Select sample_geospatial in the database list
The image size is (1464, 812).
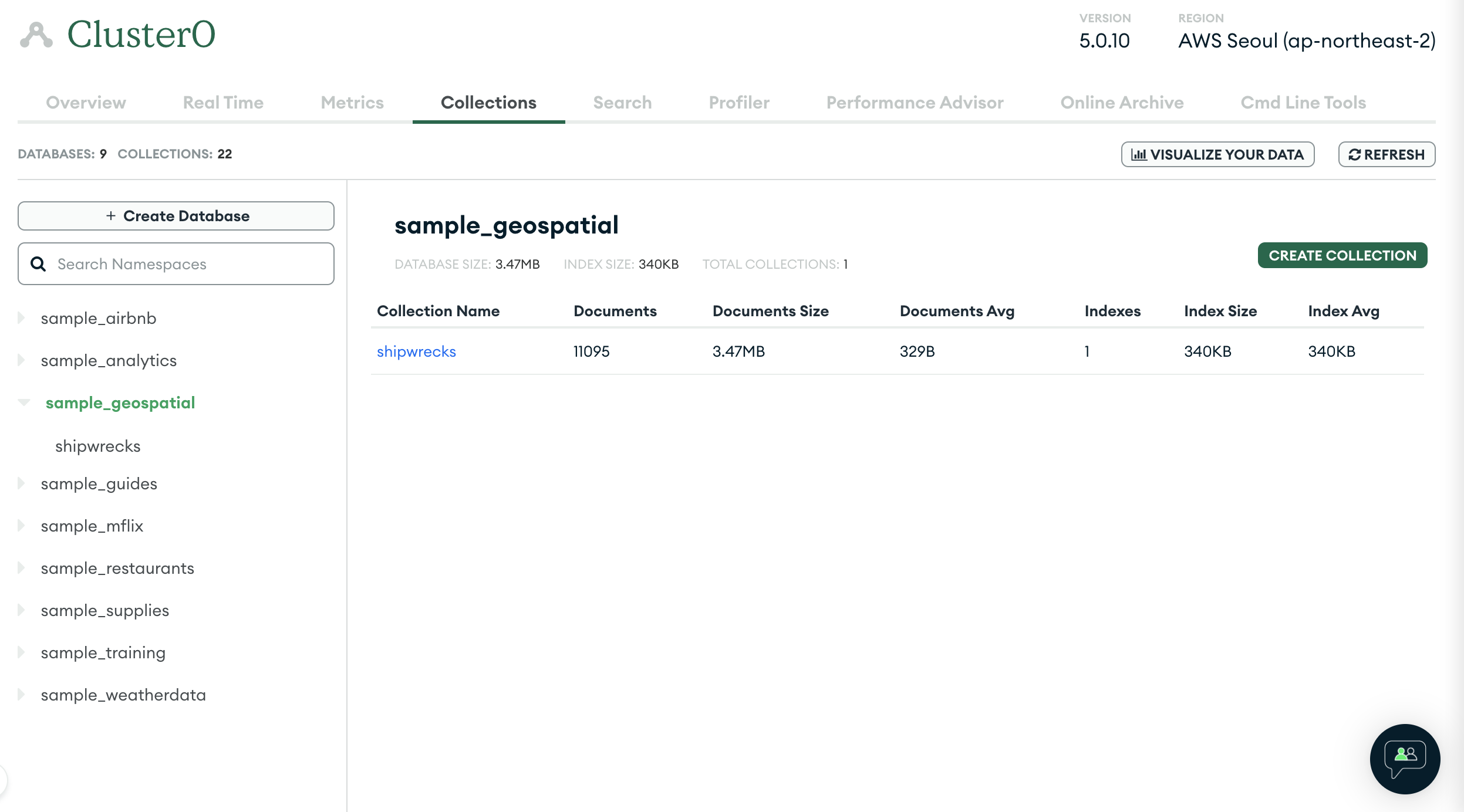(120, 402)
